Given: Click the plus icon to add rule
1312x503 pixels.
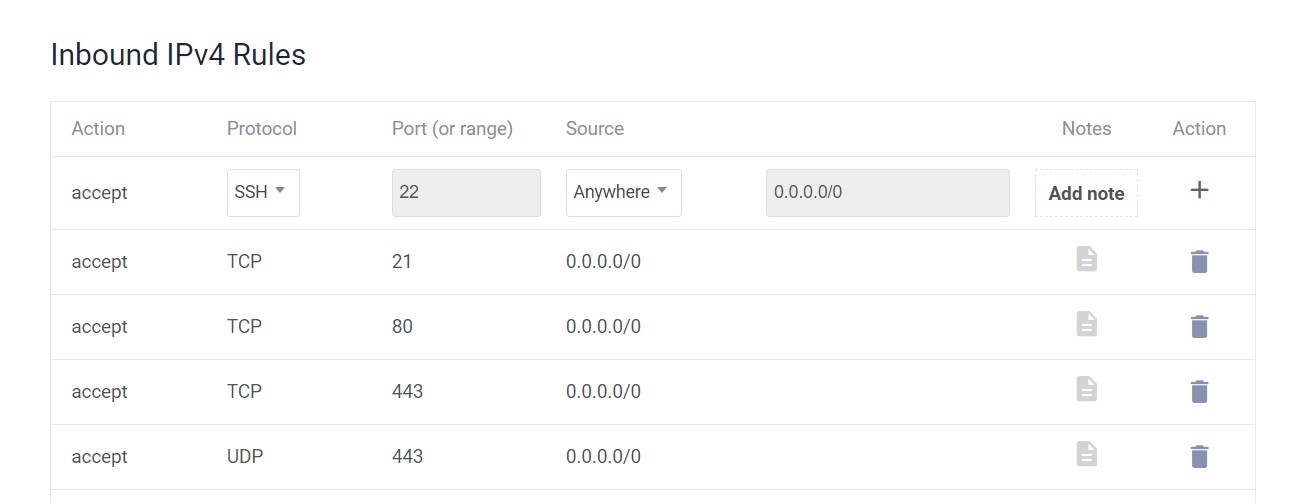Looking at the screenshot, I should pos(1199,191).
